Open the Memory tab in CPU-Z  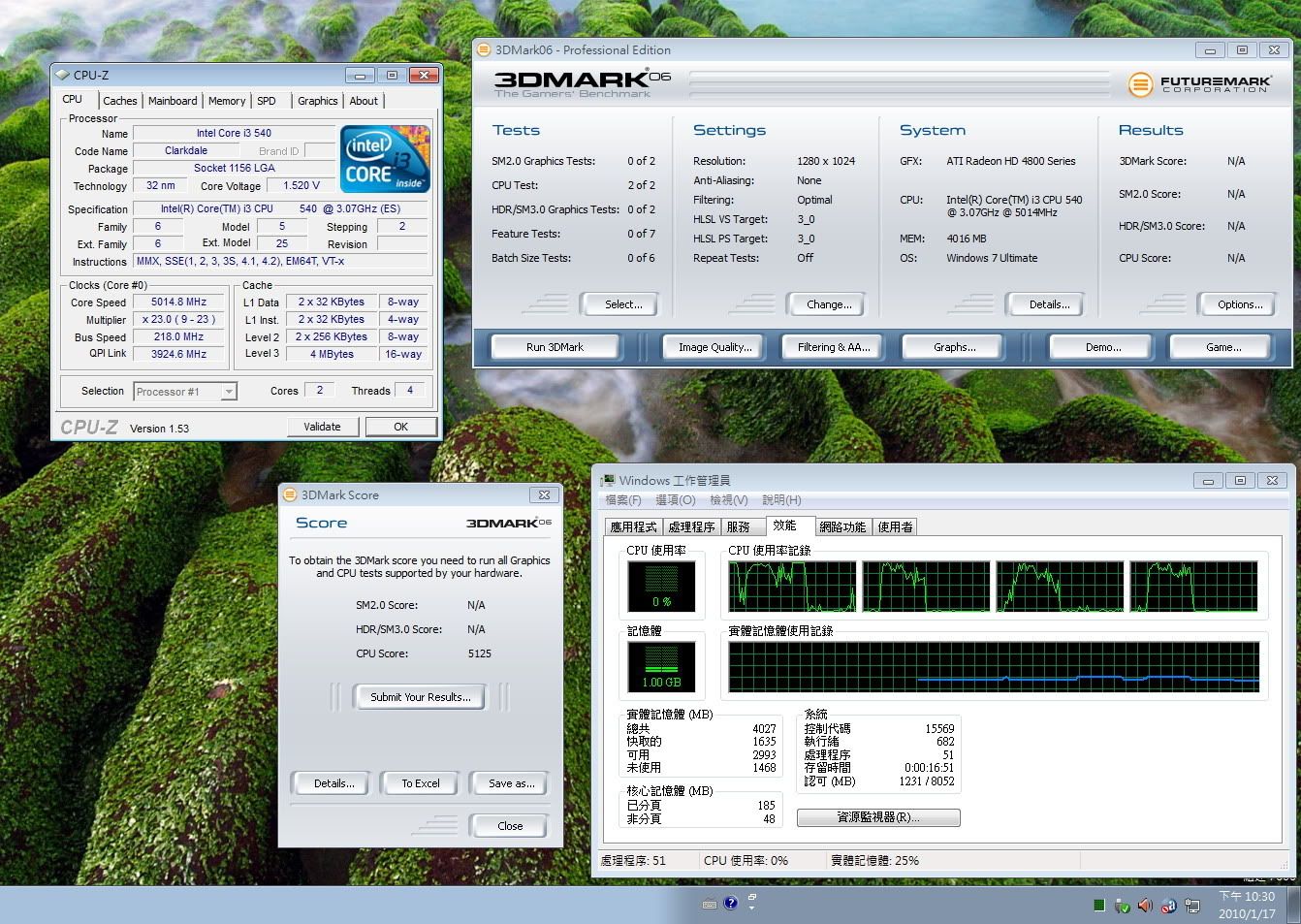(x=227, y=101)
